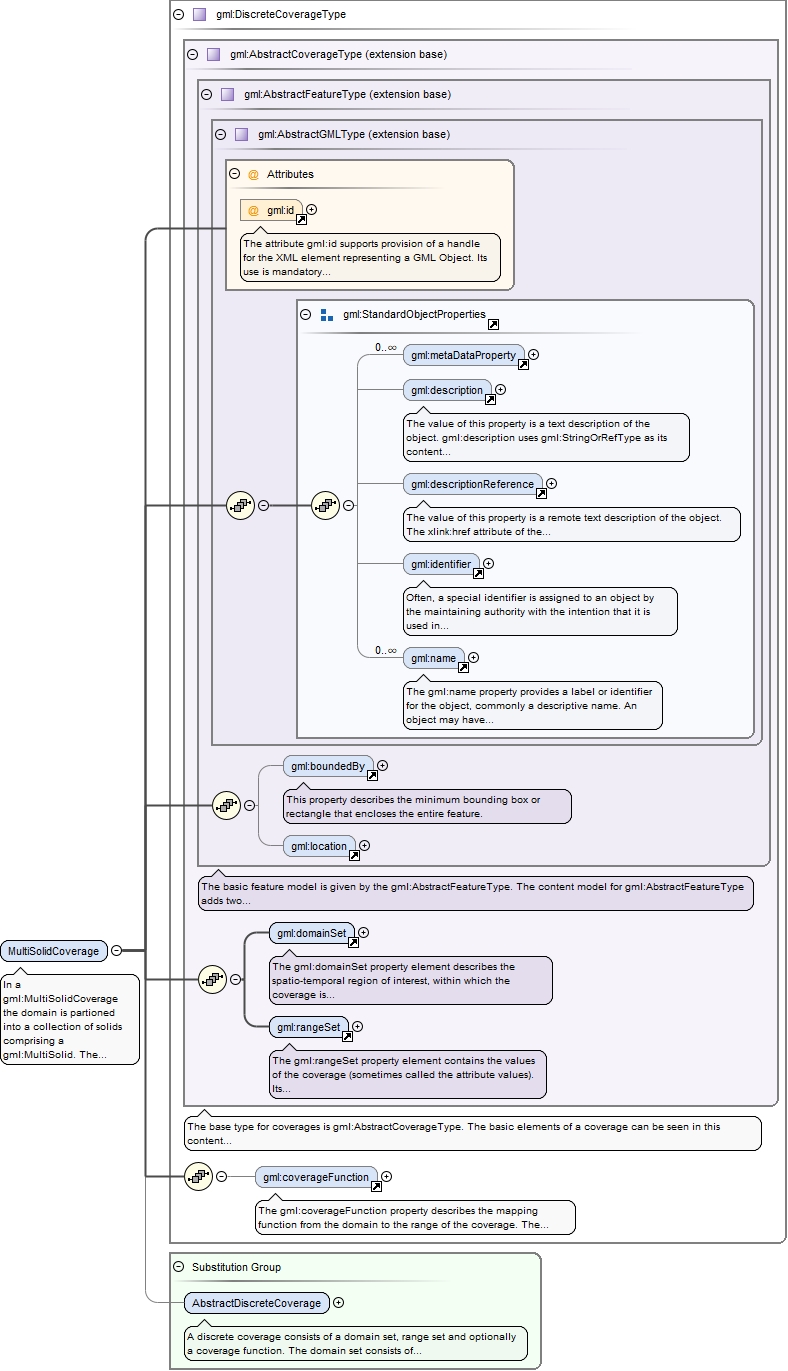Select the MultiSolidCoverage element
This screenshot has width=788, height=1371.
click(x=54, y=950)
